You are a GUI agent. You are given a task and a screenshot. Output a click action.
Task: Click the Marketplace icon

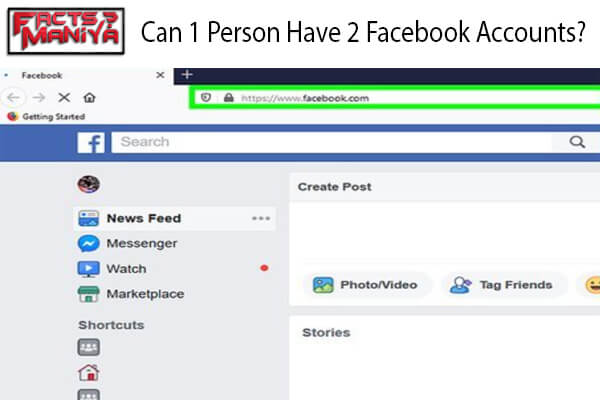click(88, 294)
